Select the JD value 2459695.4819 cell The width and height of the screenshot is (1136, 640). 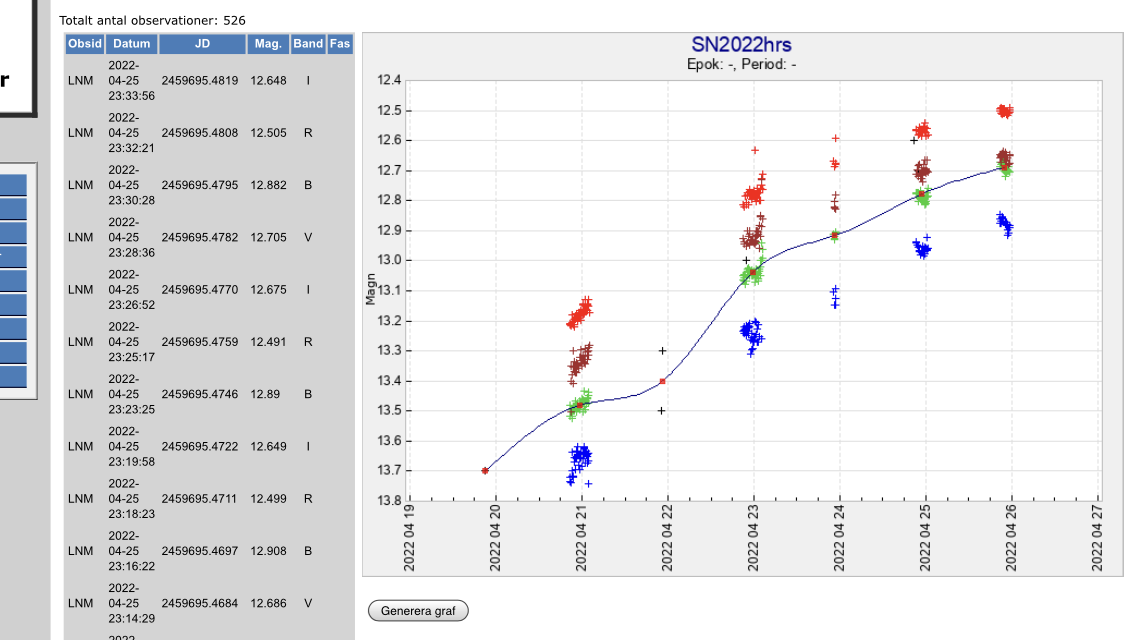pos(200,81)
